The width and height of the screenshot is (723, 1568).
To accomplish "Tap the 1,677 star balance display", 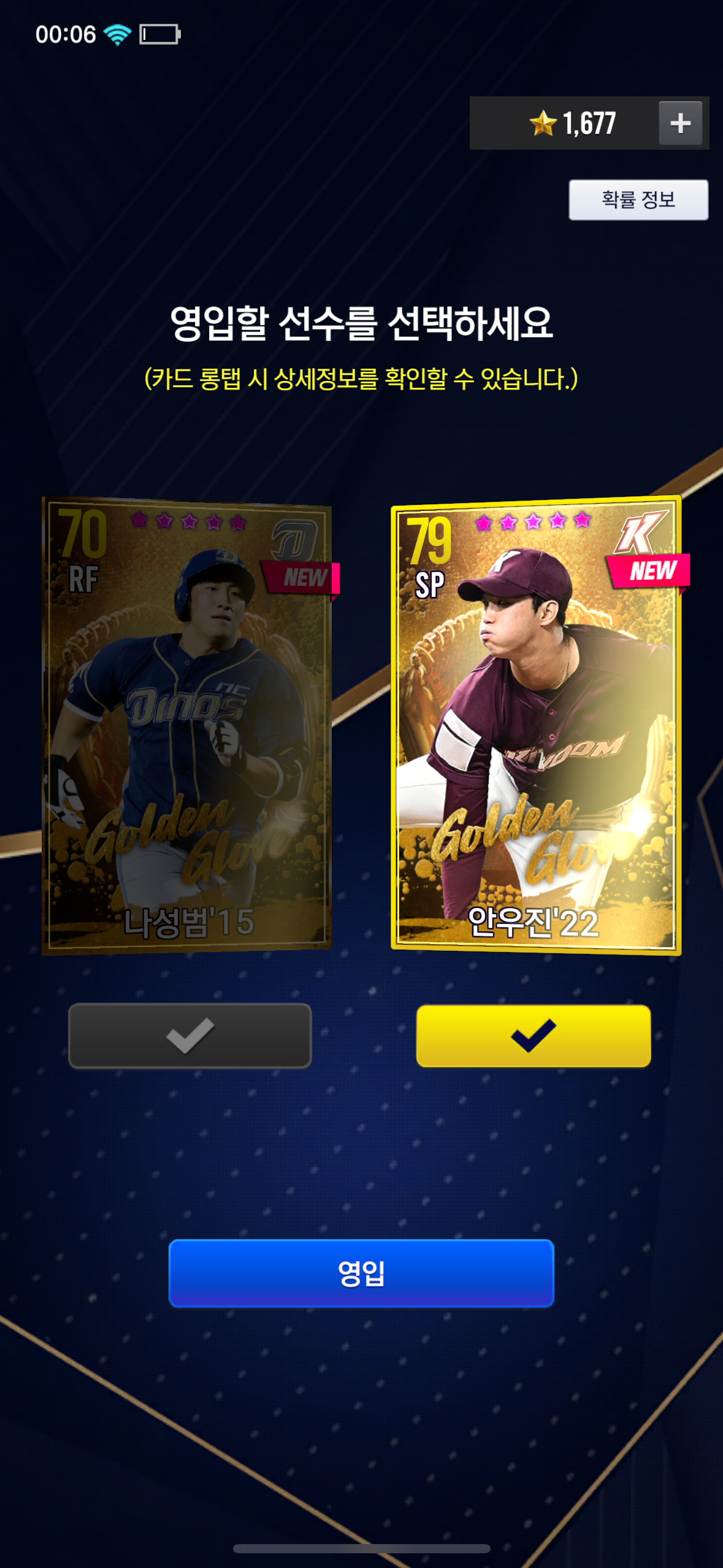I will [x=589, y=123].
